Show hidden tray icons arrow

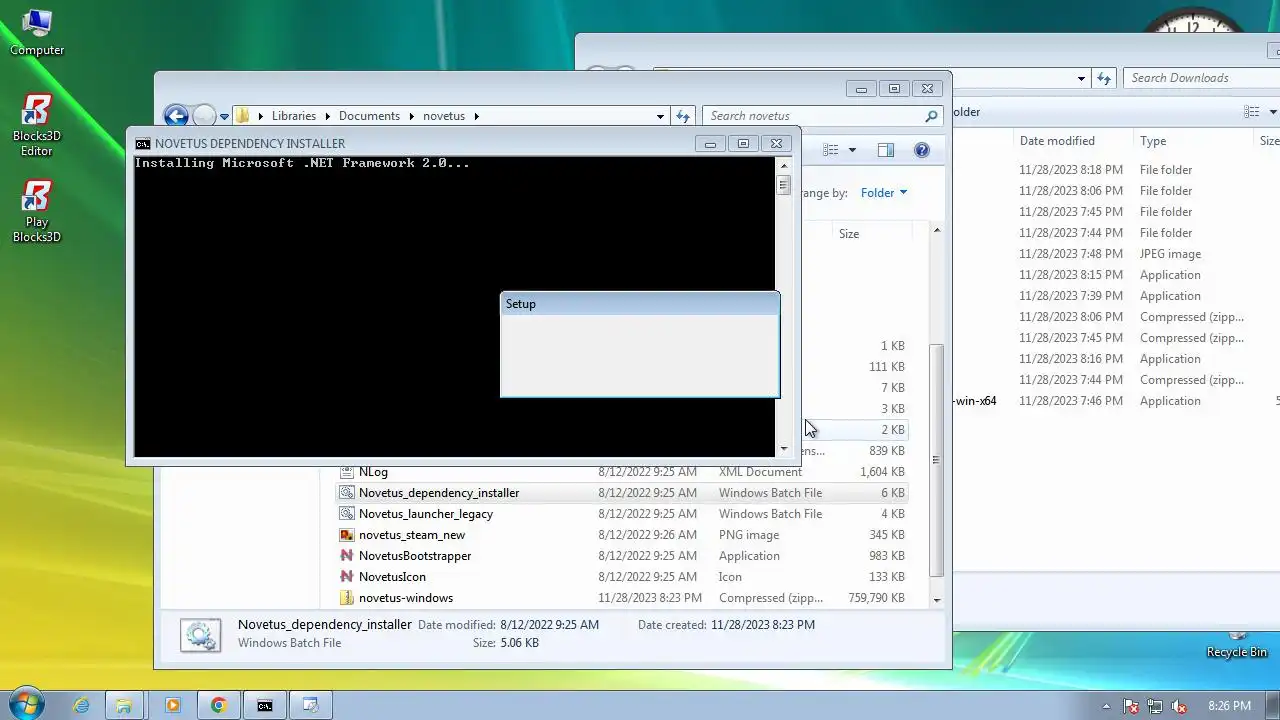(x=1106, y=706)
